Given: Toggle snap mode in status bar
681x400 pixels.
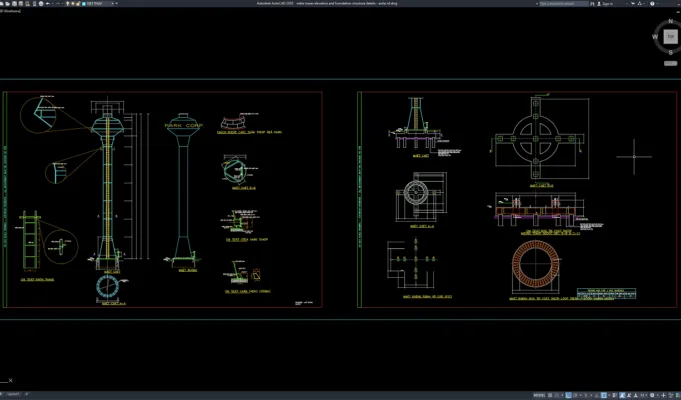Looking at the screenshot, I should (556, 395).
